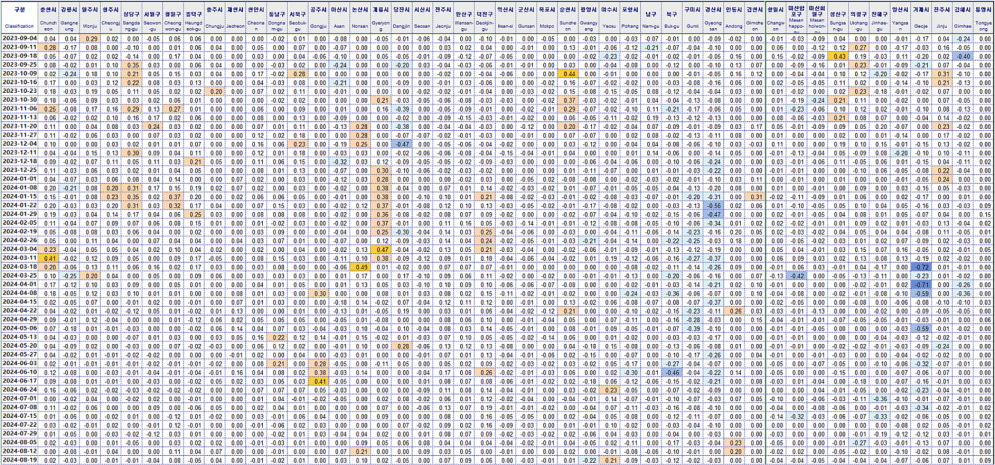Select the Gumi column header
The width and height of the screenshot is (995, 465).
click(690, 18)
